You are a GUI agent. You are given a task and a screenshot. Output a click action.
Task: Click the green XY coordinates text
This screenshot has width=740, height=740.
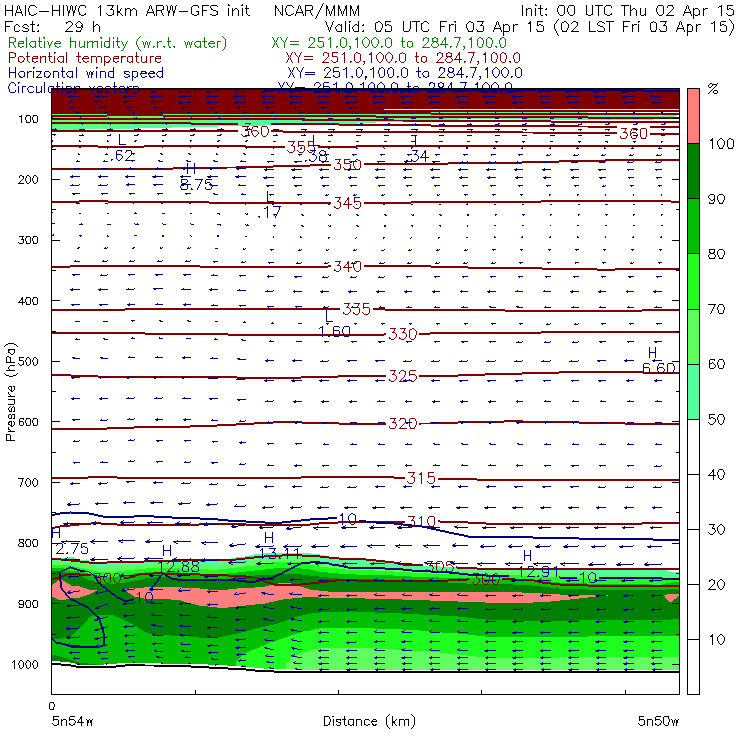click(x=389, y=43)
